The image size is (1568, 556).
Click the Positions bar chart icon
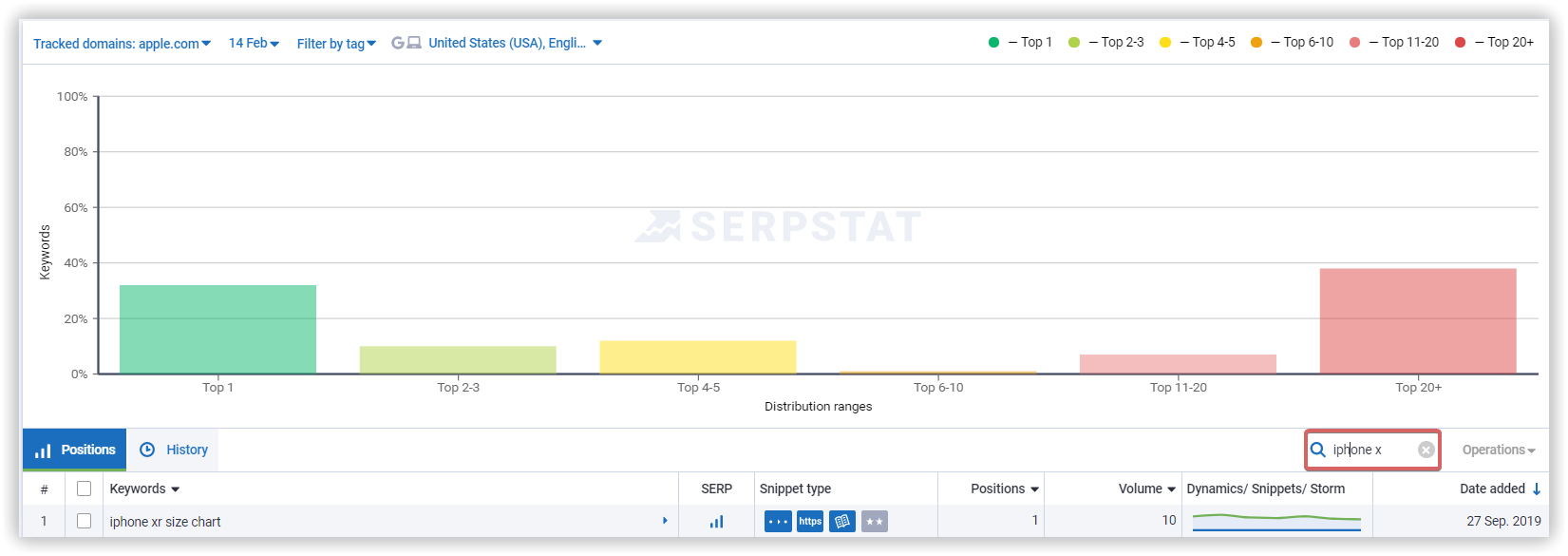pyautogui.click(x=43, y=451)
